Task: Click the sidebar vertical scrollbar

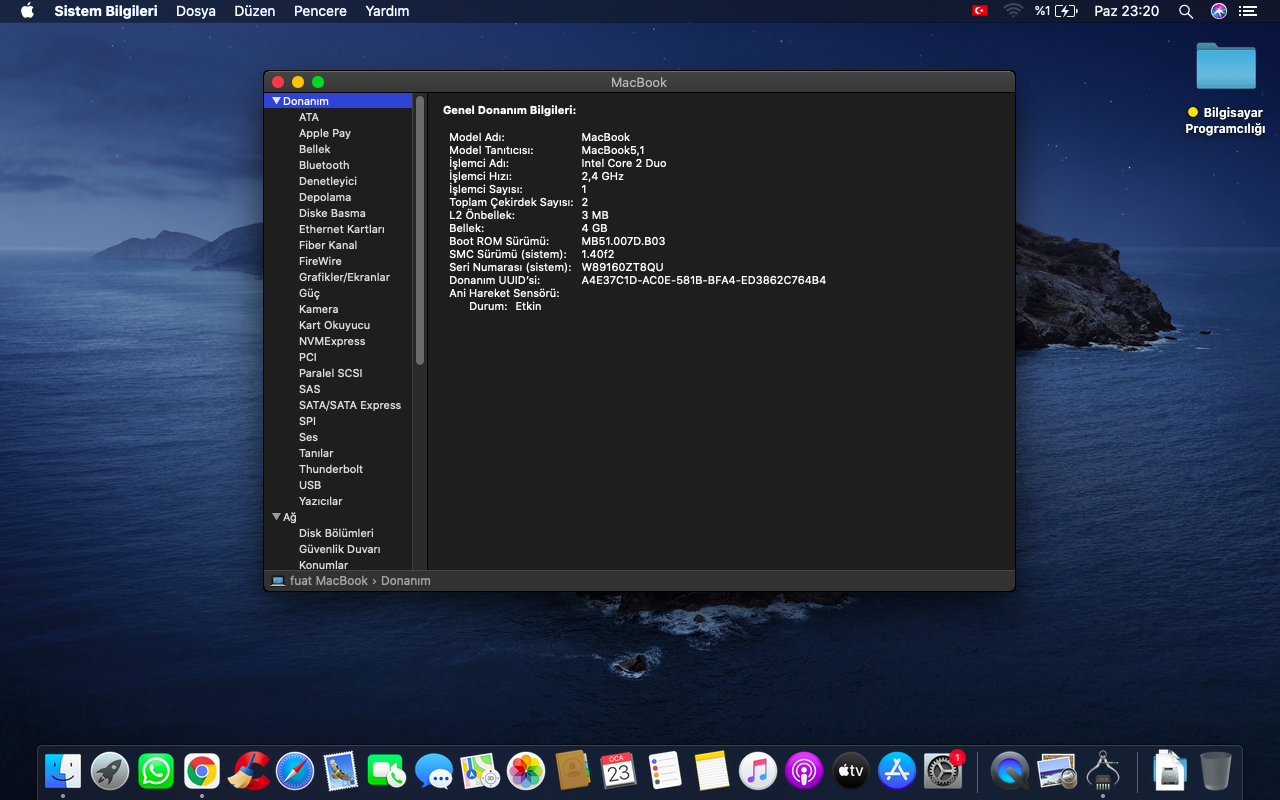Action: pyautogui.click(x=420, y=230)
